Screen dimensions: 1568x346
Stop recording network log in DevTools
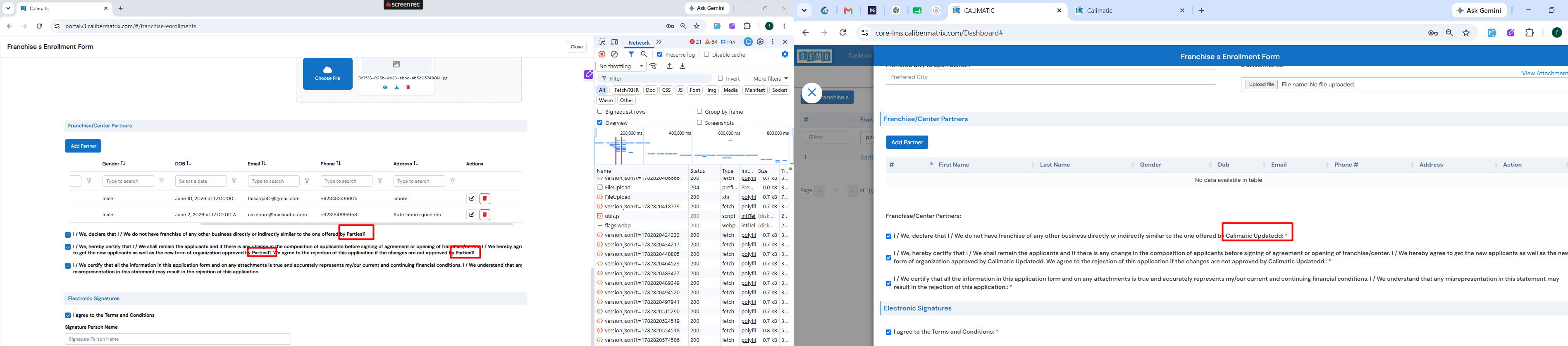coord(602,54)
